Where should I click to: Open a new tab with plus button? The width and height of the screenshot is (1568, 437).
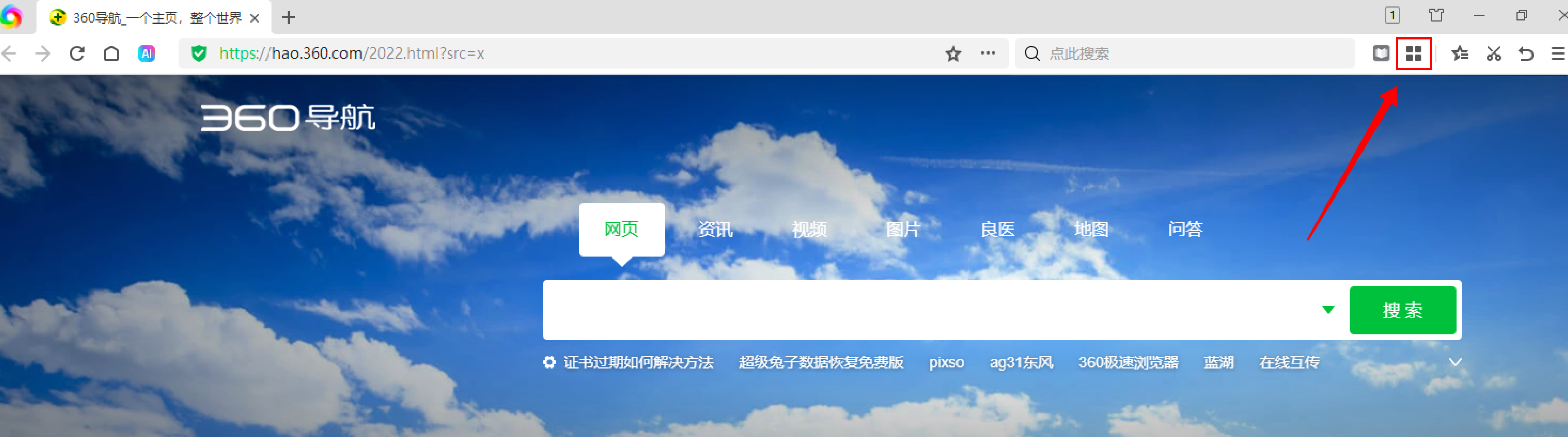coord(288,17)
